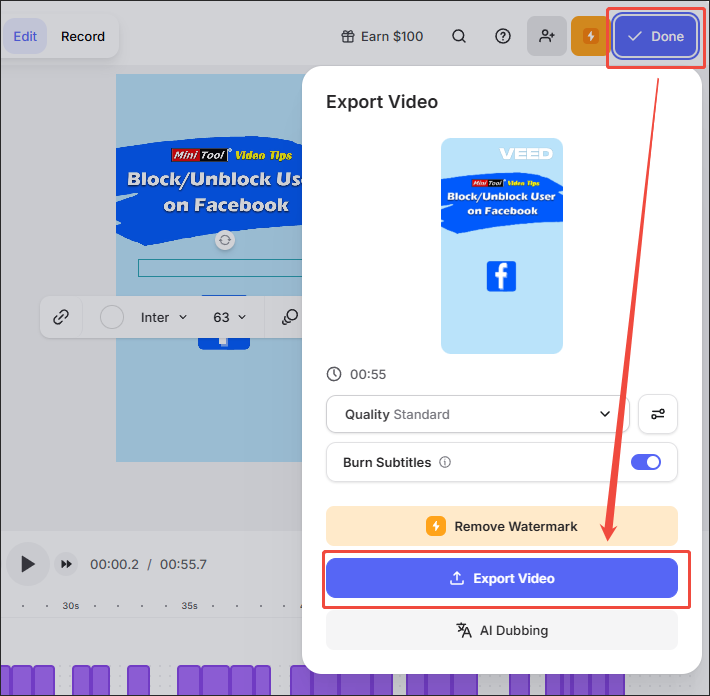Click the Block/Unblock title on canvas

pyautogui.click(x=214, y=192)
